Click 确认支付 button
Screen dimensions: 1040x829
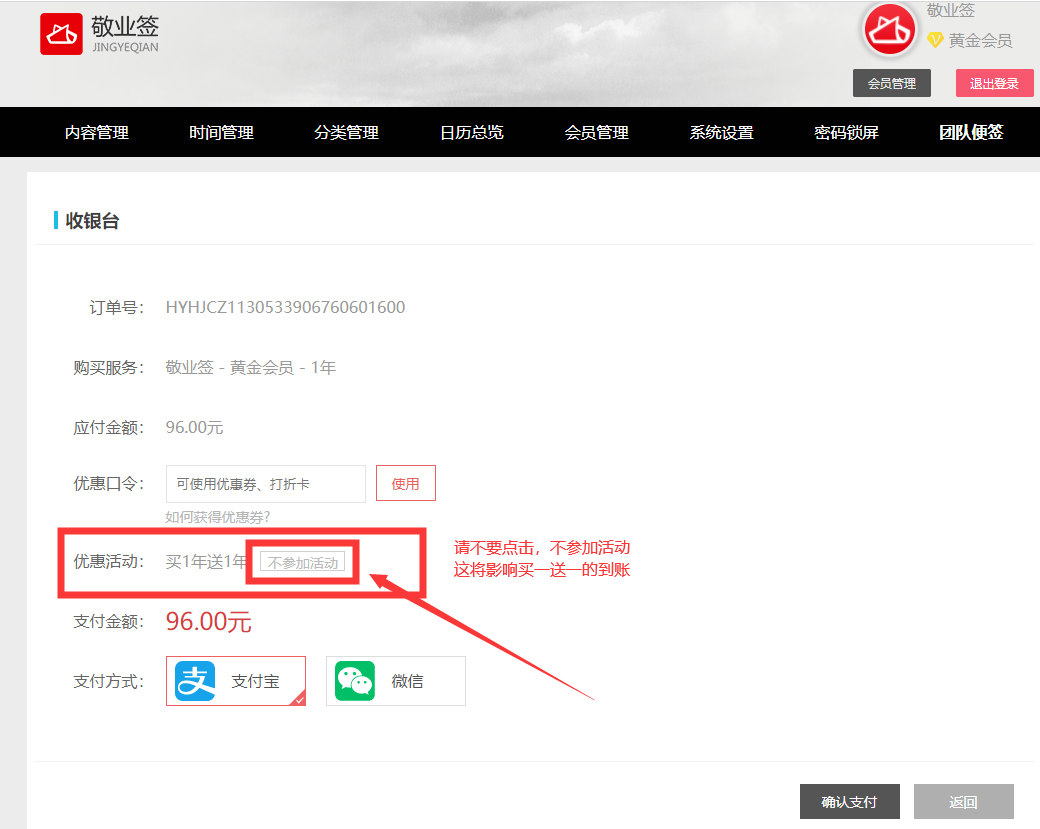tap(850, 802)
